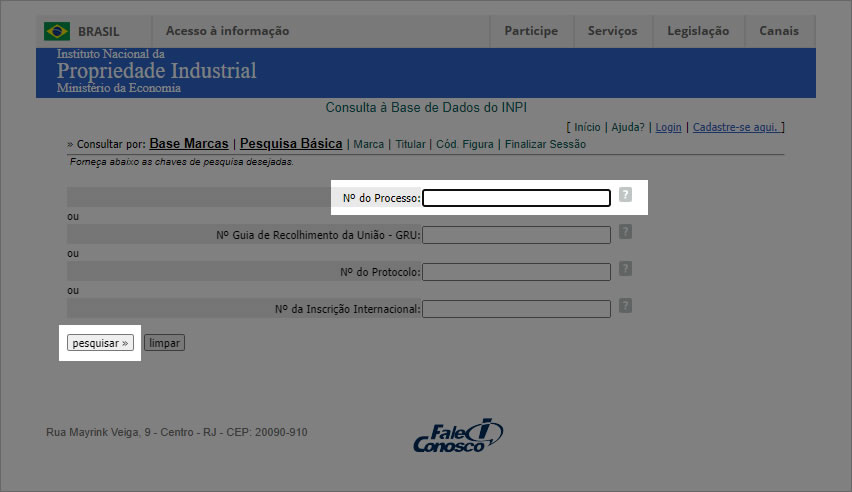This screenshot has height=492, width=852.
Task: Select Base Marcas search option
Action: coord(189,144)
